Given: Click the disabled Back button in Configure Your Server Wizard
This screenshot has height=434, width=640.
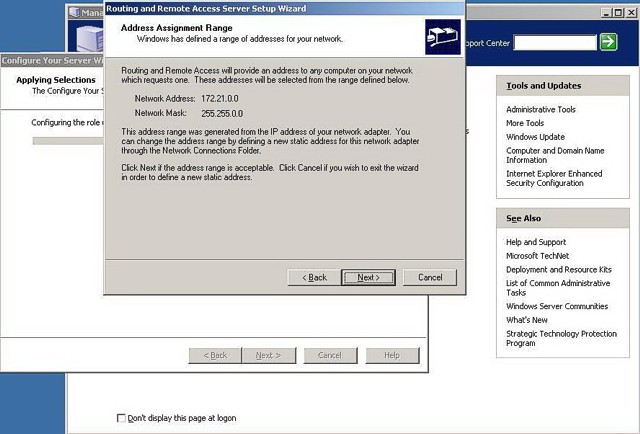Looking at the screenshot, I should (x=215, y=355).
